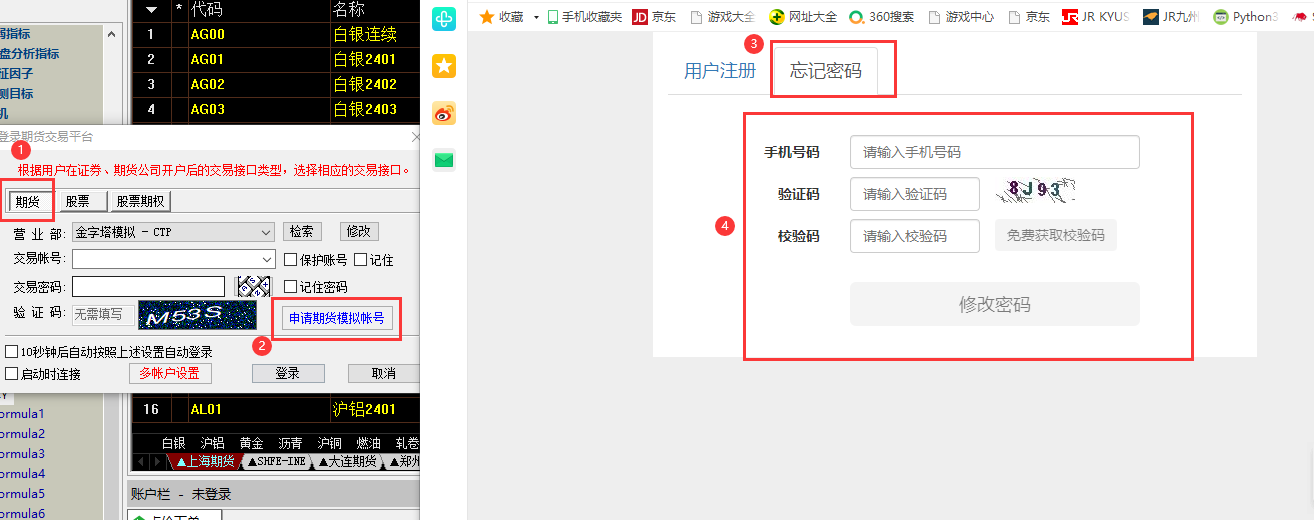
Task: Open the JR KYUS bookmark
Action: (x=1095, y=17)
